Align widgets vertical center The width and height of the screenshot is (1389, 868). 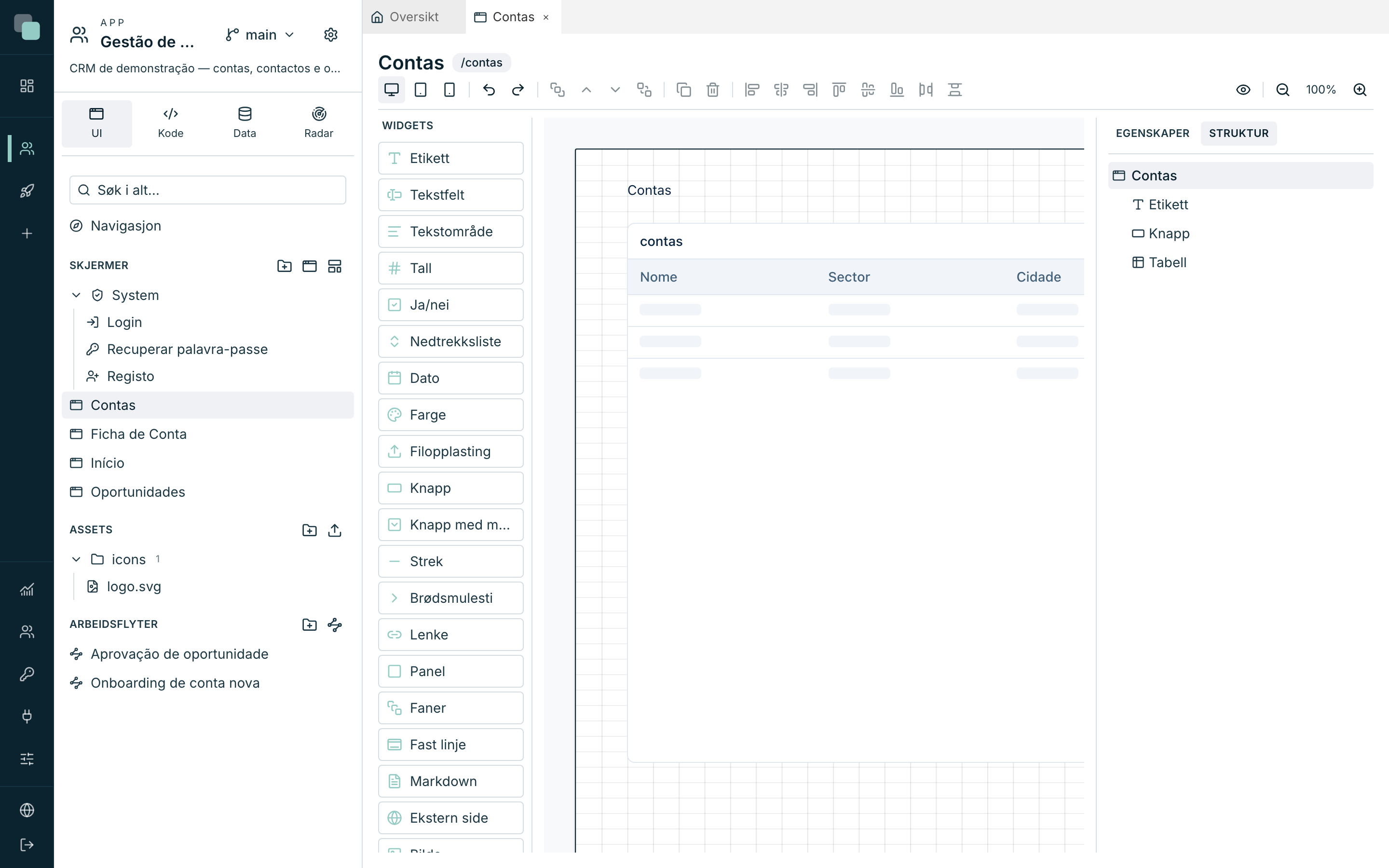click(x=868, y=90)
